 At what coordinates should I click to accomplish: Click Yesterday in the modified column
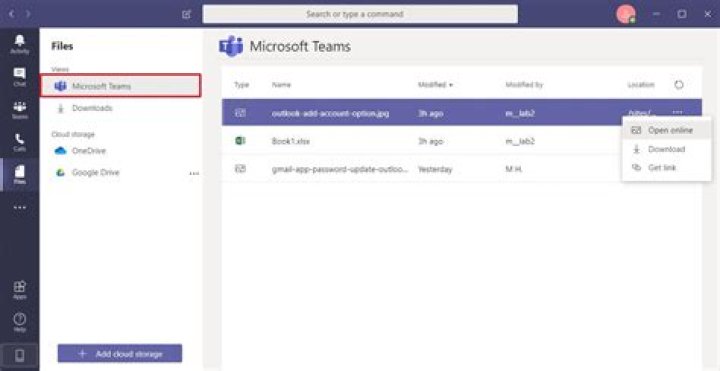coord(435,169)
